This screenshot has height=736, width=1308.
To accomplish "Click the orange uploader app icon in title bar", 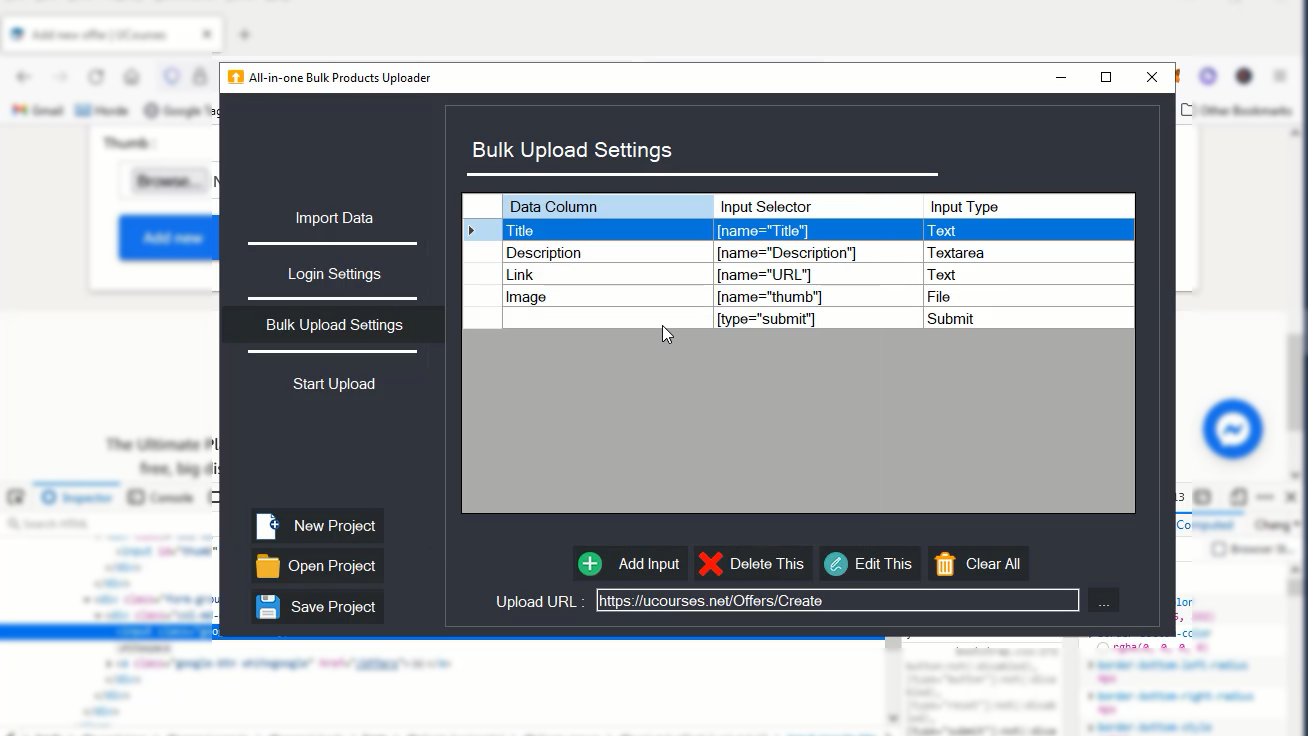I will tap(236, 77).
